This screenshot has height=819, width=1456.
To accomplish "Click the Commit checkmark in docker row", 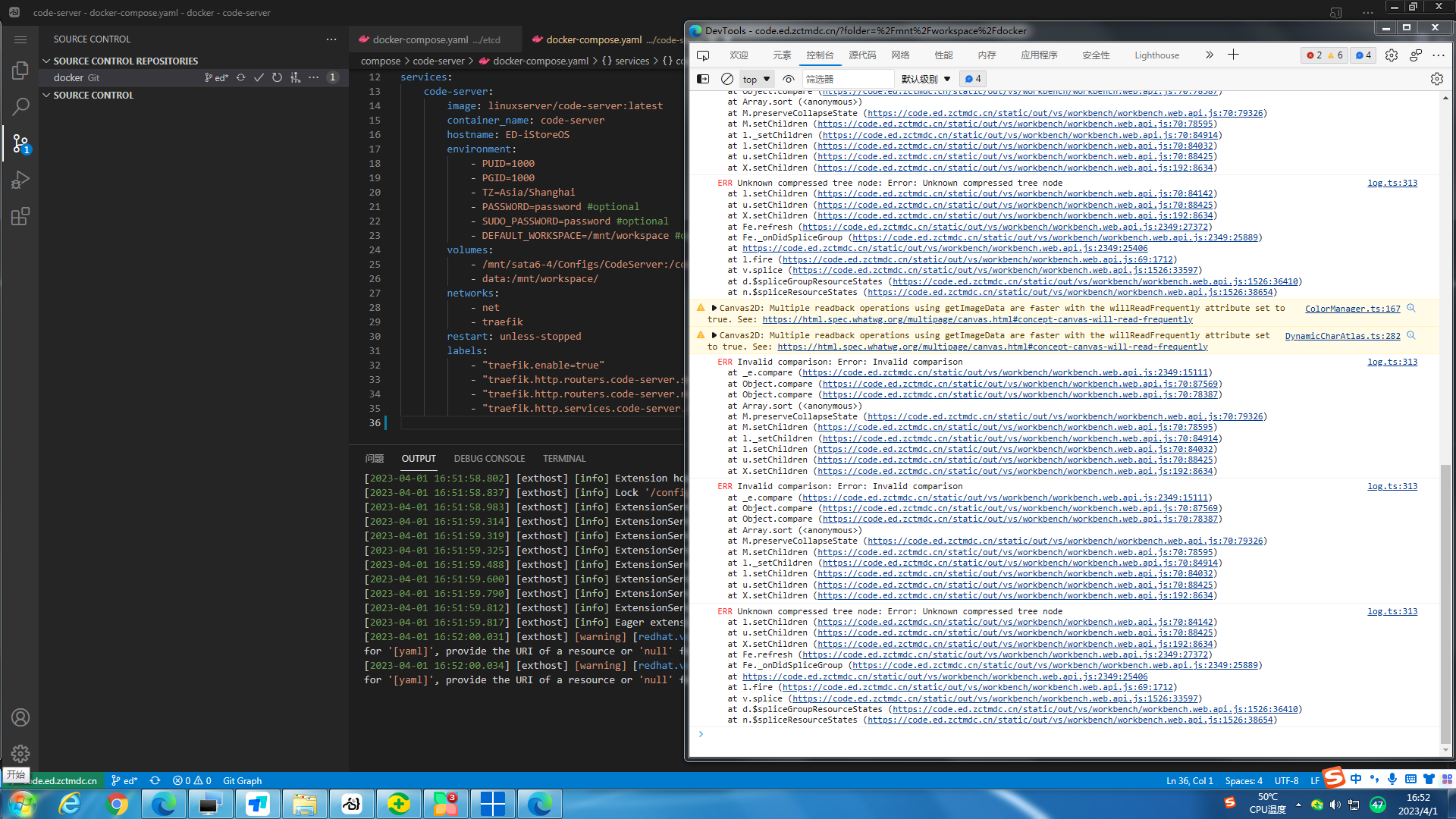I will 259,77.
